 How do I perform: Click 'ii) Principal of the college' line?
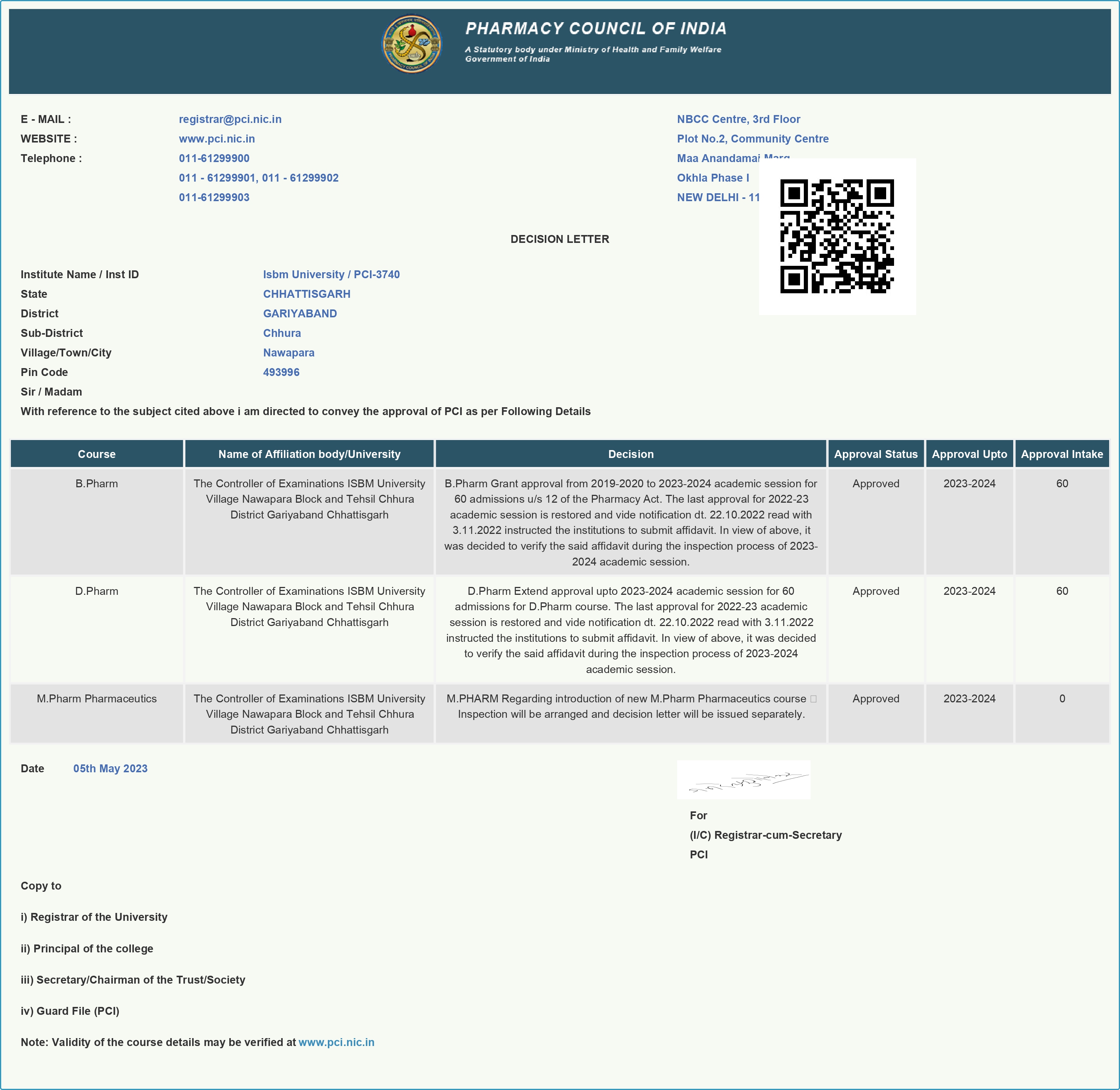(87, 949)
